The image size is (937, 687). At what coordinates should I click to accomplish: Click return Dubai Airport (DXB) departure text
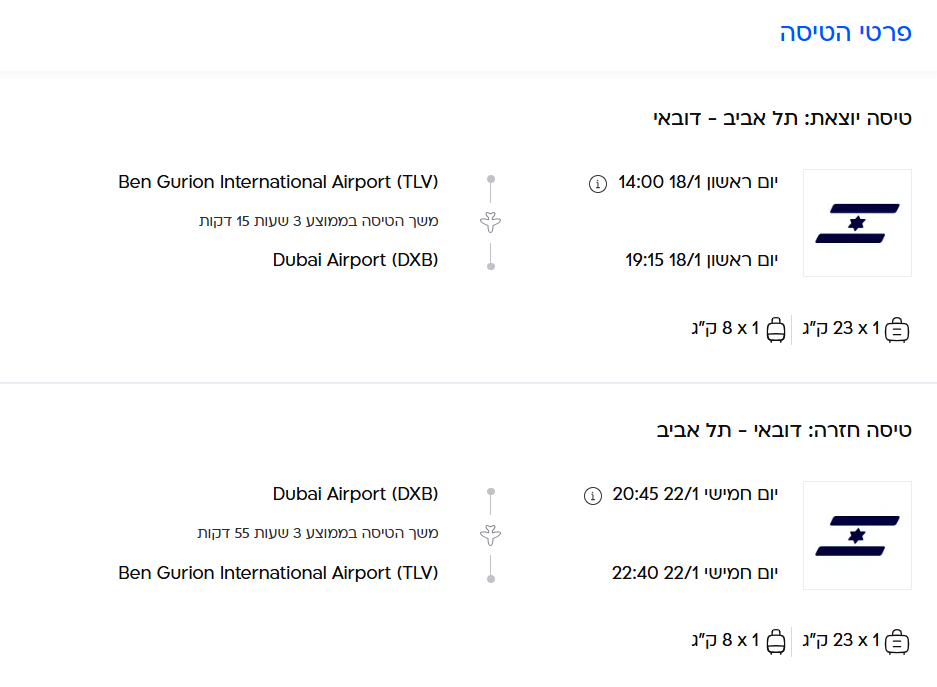pyautogui.click(x=355, y=494)
